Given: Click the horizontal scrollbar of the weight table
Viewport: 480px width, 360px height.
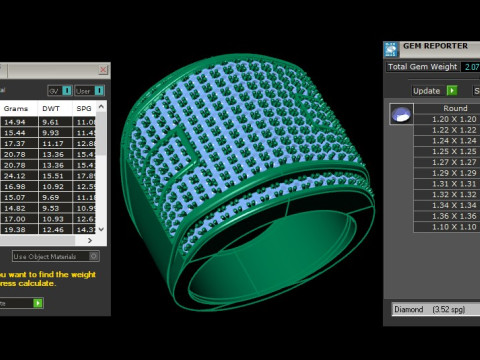Looking at the screenshot, I should [x=37, y=240].
